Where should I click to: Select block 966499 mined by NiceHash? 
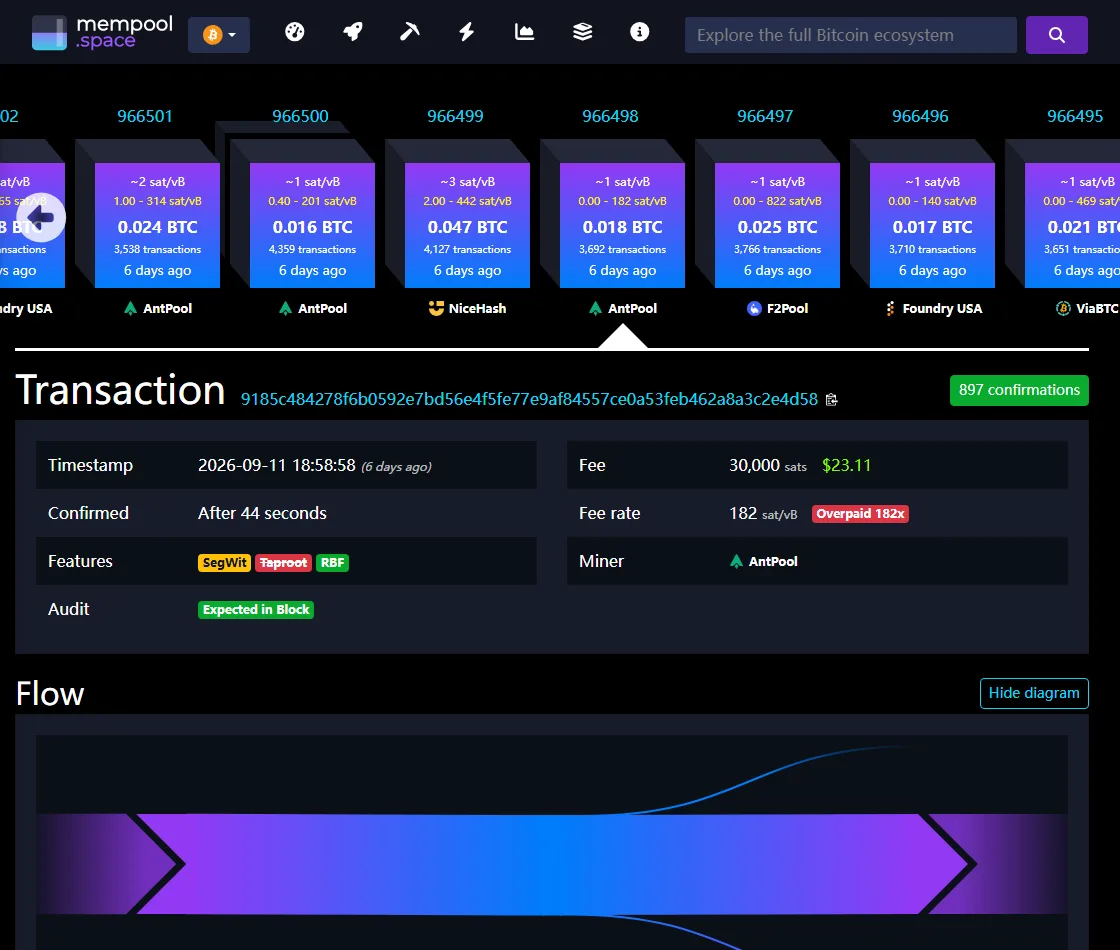(x=467, y=225)
